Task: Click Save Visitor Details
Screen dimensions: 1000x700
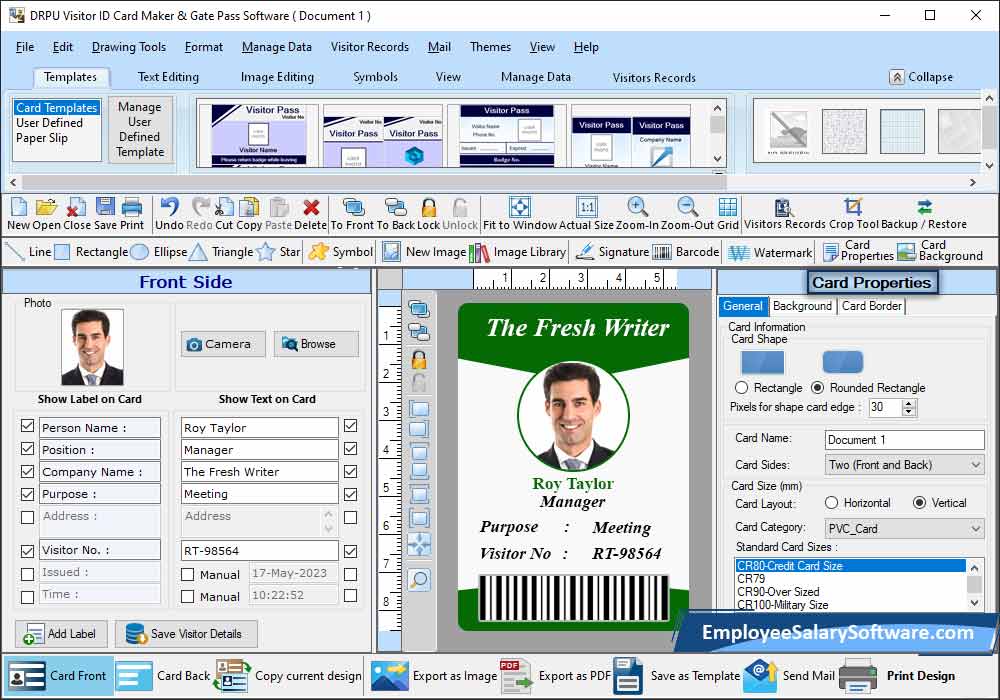Action: (x=186, y=634)
